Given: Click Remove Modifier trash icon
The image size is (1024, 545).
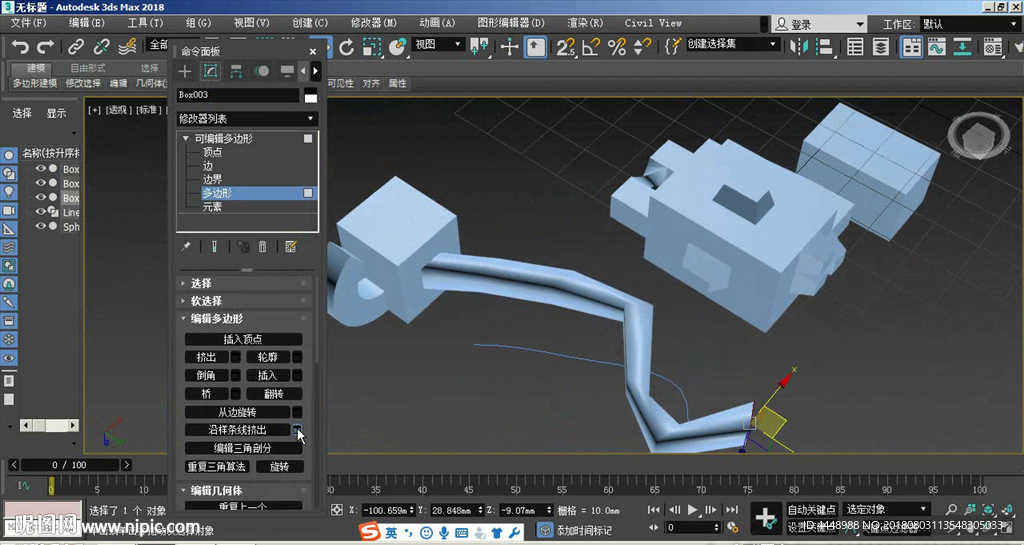Looking at the screenshot, I should [x=263, y=247].
